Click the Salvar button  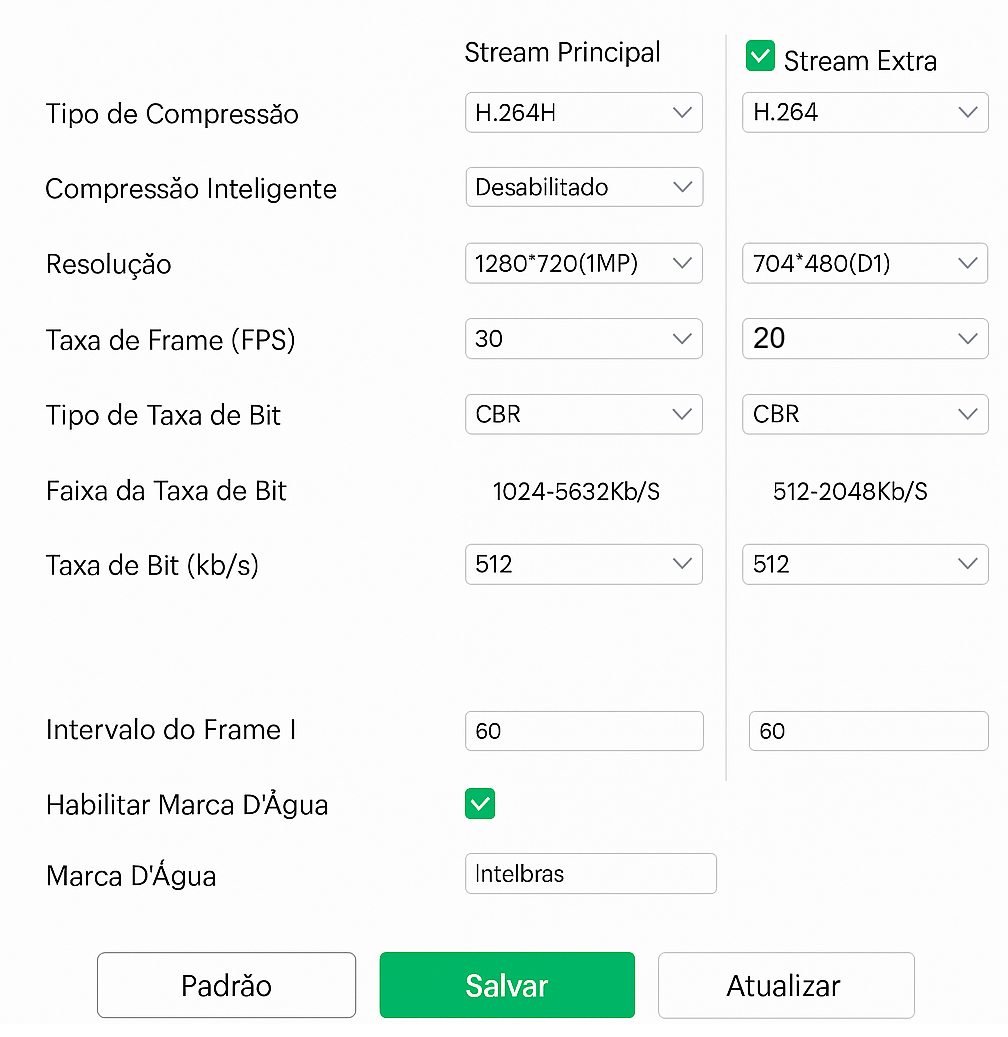[x=507, y=985]
